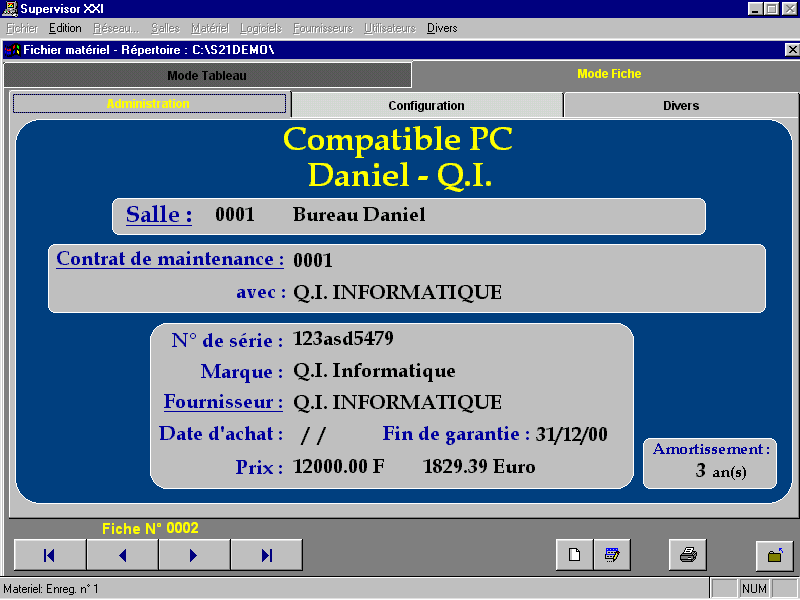
Task: Create a new blank fiche icon
Action: tap(574, 555)
